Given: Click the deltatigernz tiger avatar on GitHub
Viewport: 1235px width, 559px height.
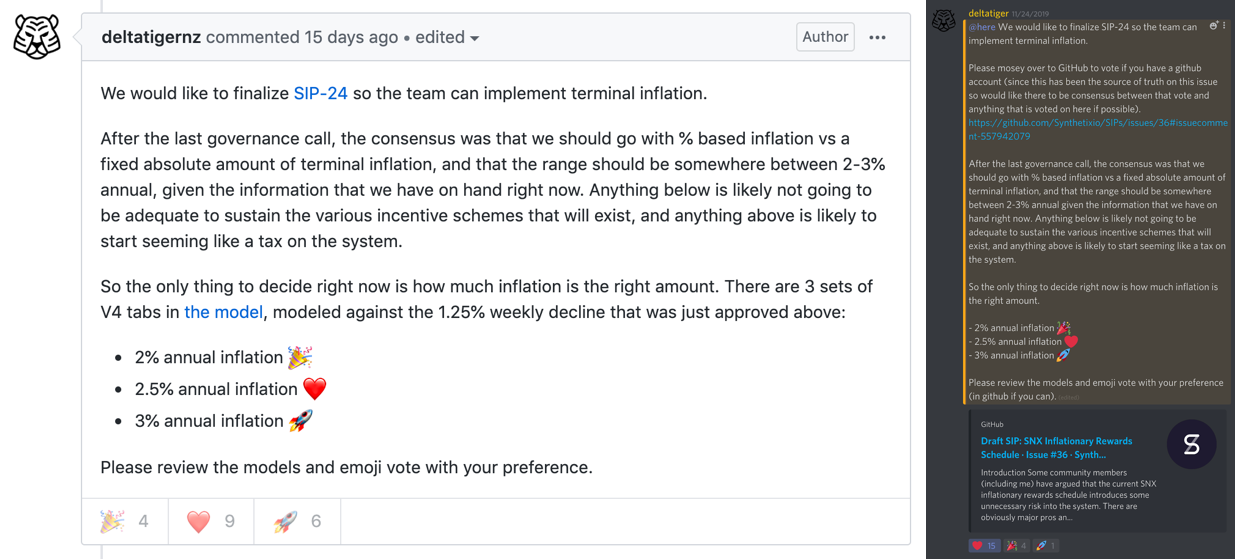Looking at the screenshot, I should (37, 37).
